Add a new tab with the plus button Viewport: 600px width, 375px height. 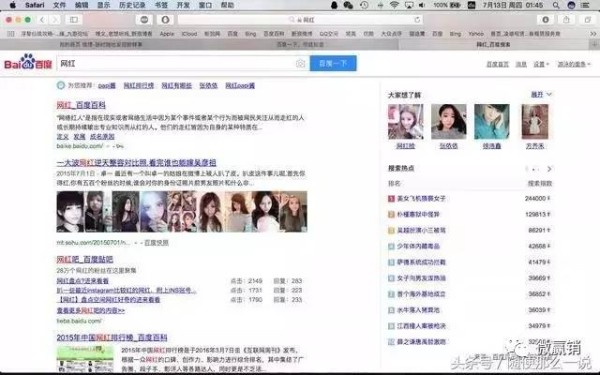[595, 44]
